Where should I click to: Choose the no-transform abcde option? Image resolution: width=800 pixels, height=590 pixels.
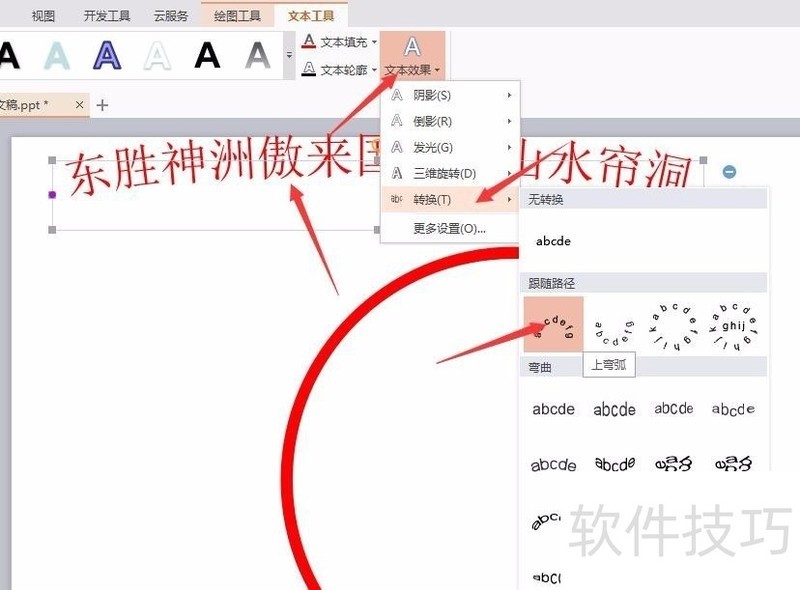pyautogui.click(x=553, y=241)
